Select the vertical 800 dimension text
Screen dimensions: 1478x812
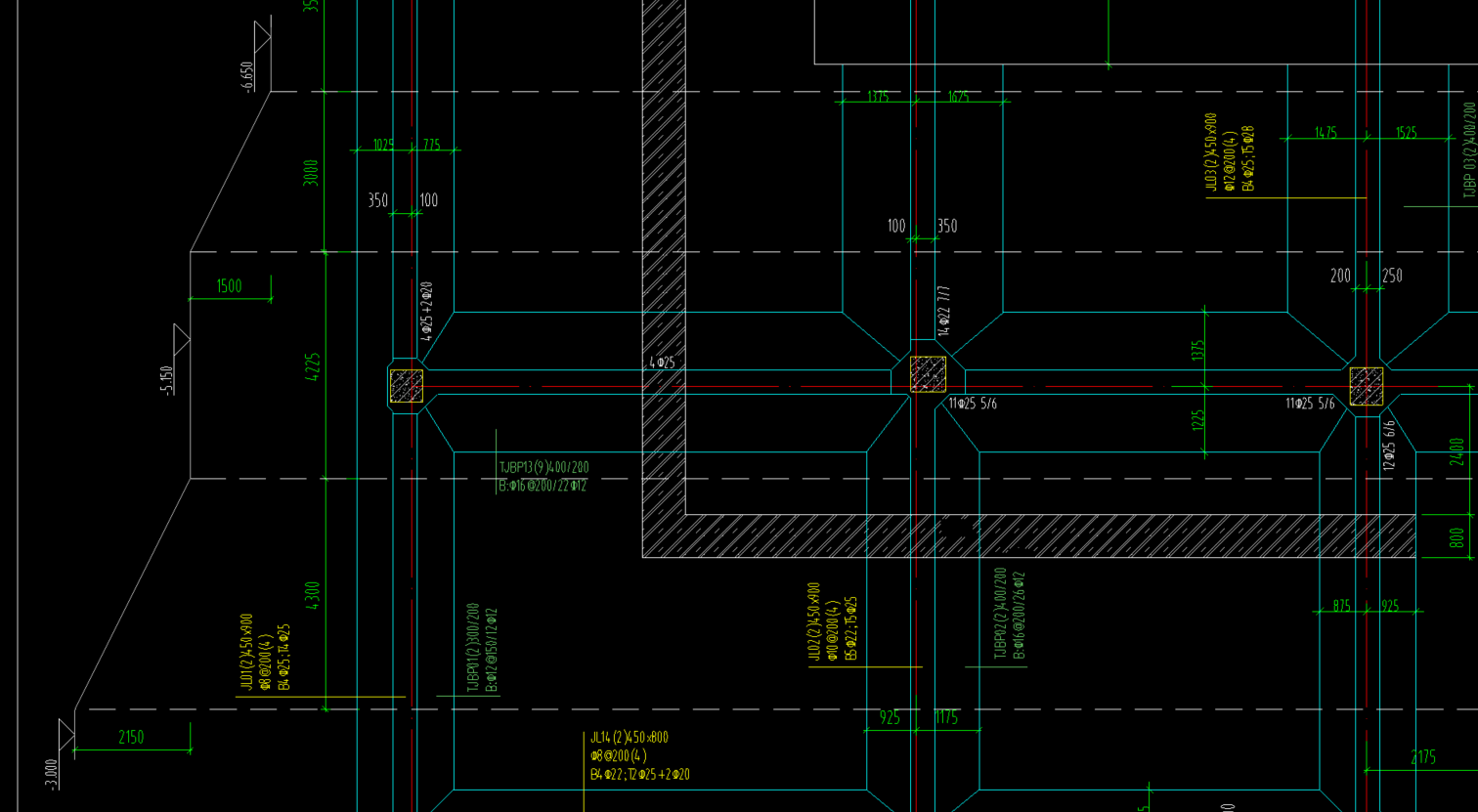(x=1456, y=537)
